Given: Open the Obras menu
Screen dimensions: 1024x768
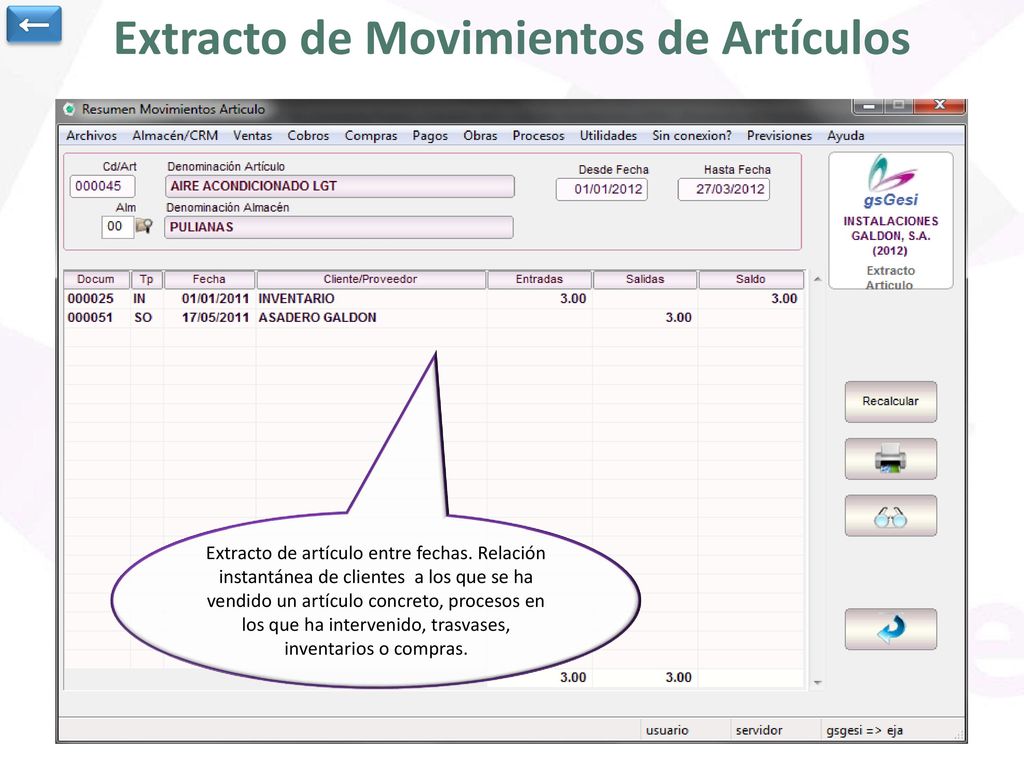Looking at the screenshot, I should tap(480, 136).
